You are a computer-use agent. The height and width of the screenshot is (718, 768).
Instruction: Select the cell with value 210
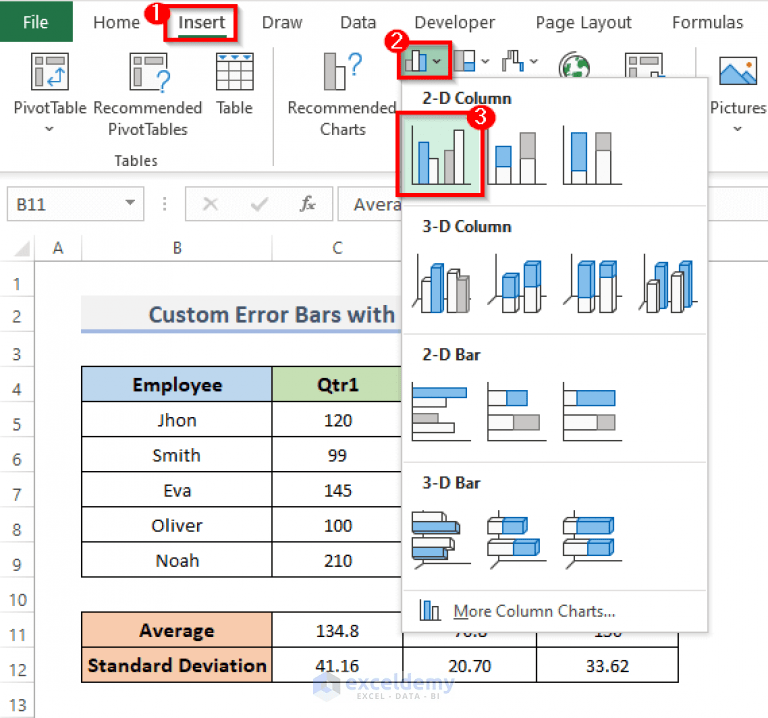click(337, 560)
